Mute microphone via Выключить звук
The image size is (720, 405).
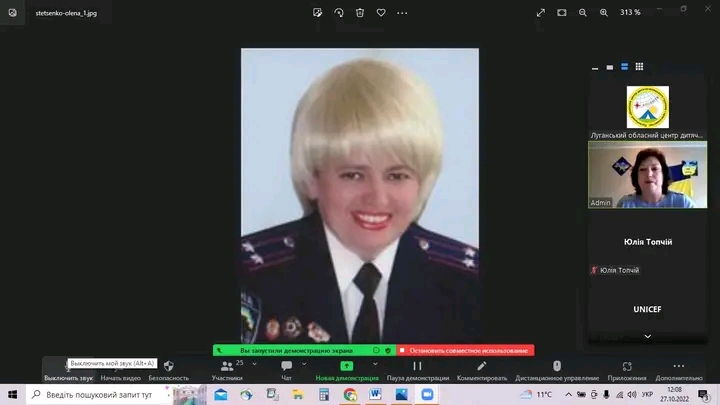[x=68, y=371]
